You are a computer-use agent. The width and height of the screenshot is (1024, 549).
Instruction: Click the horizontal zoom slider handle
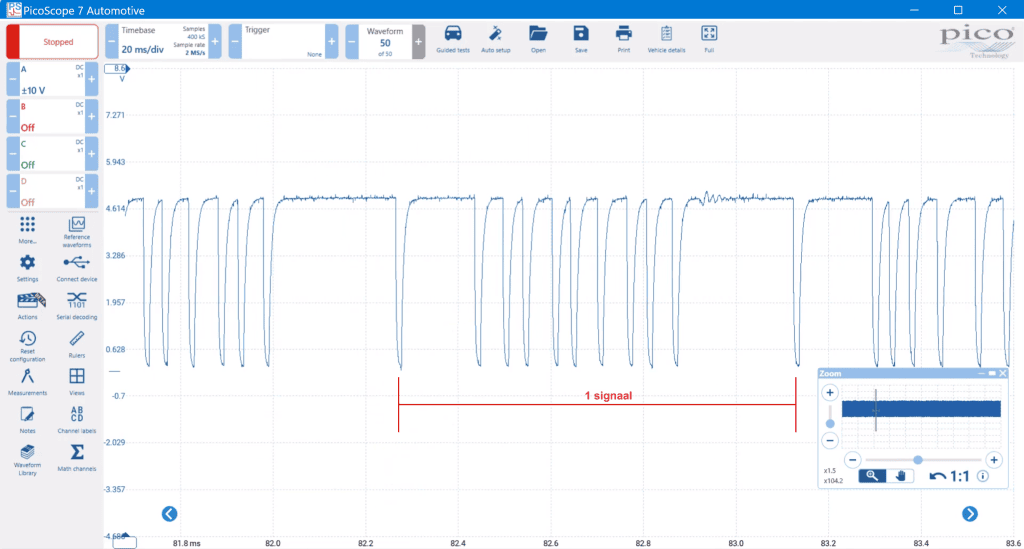point(918,460)
